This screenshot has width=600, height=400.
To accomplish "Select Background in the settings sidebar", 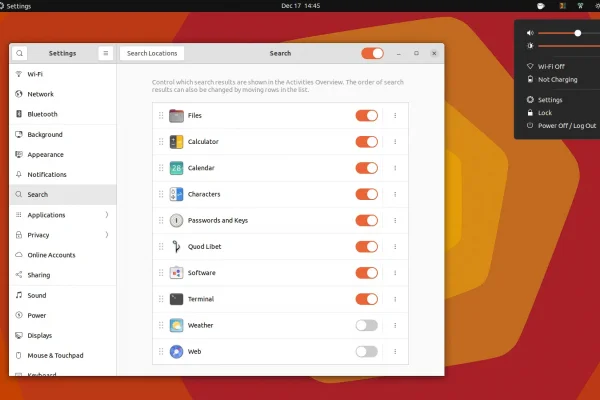I will (63, 134).
